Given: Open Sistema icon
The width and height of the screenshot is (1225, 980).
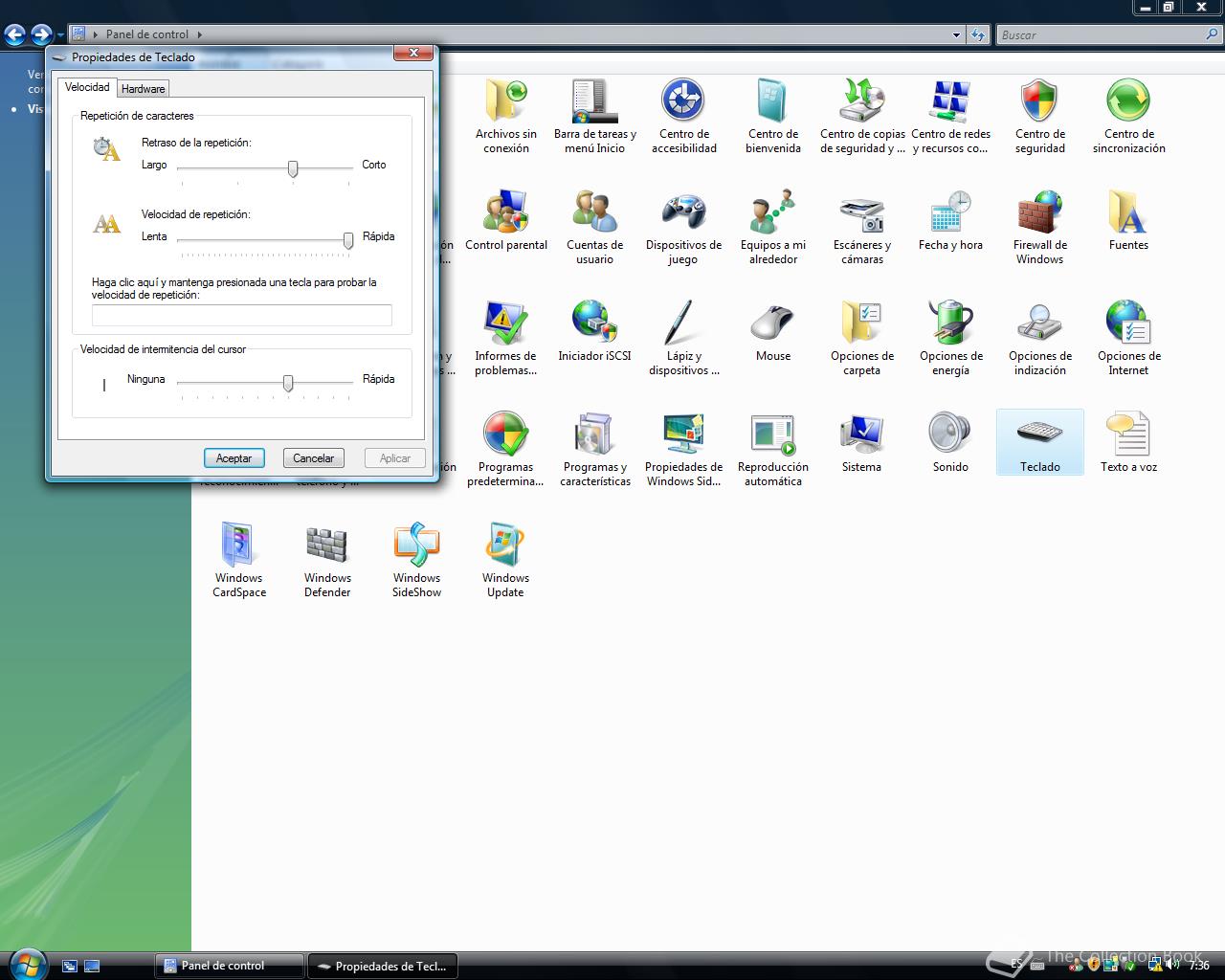Looking at the screenshot, I should [x=861, y=444].
